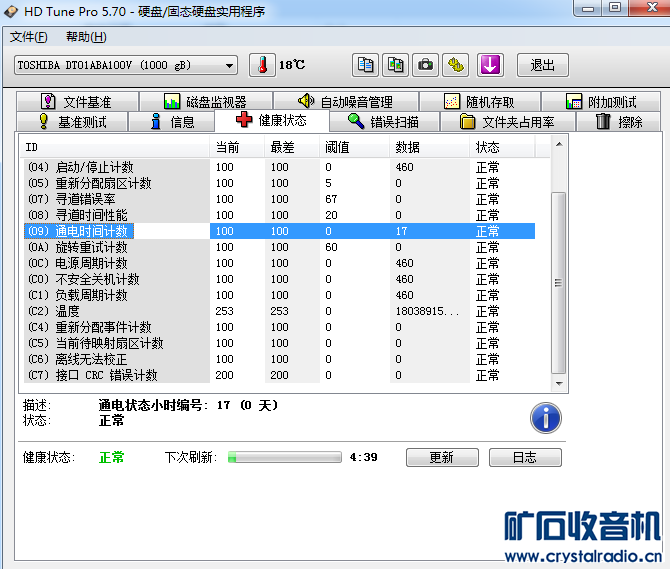Select row (09) 通电时间计数

tap(279, 231)
